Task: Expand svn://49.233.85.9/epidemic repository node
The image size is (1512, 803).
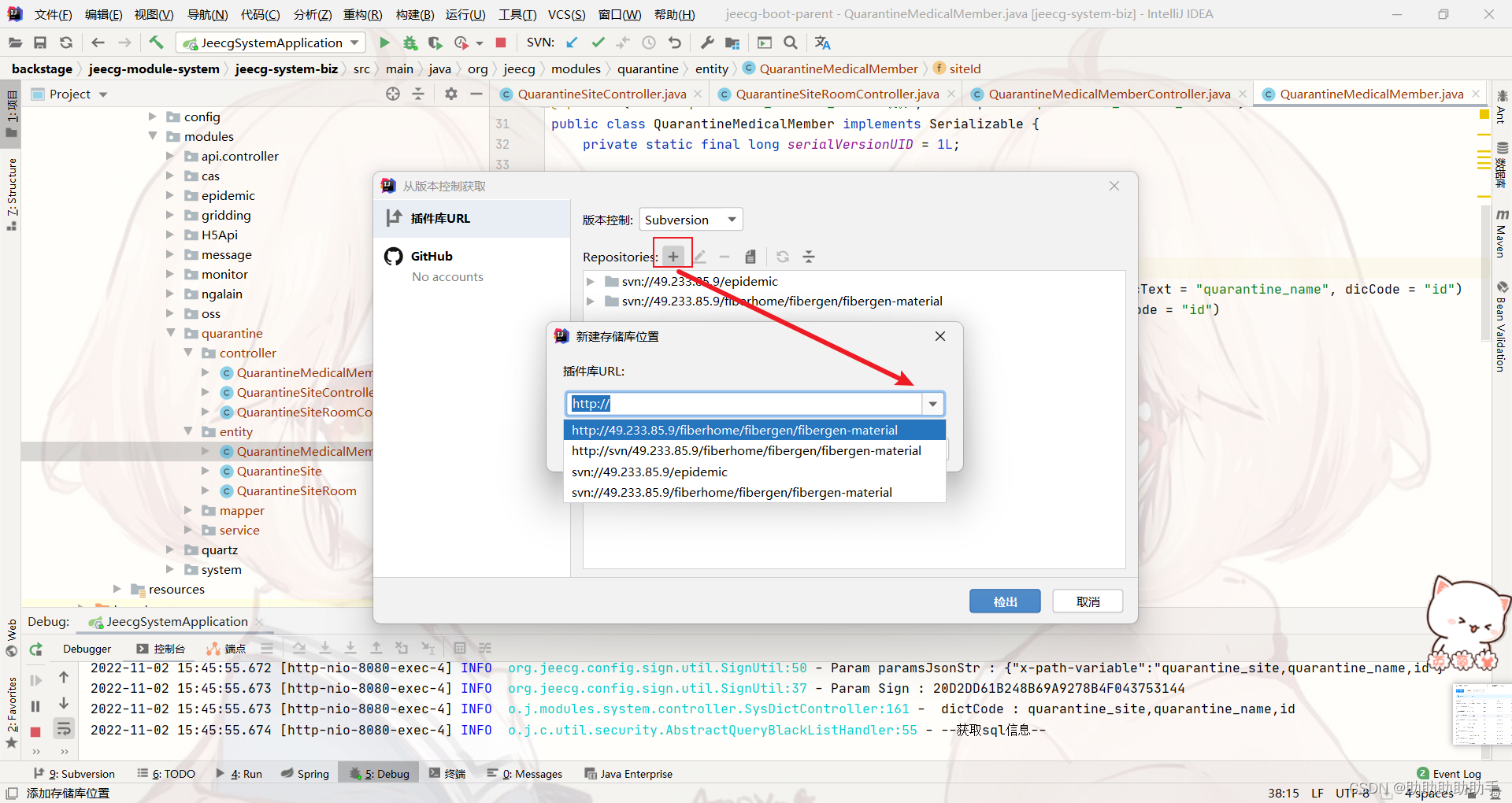Action: coord(590,281)
